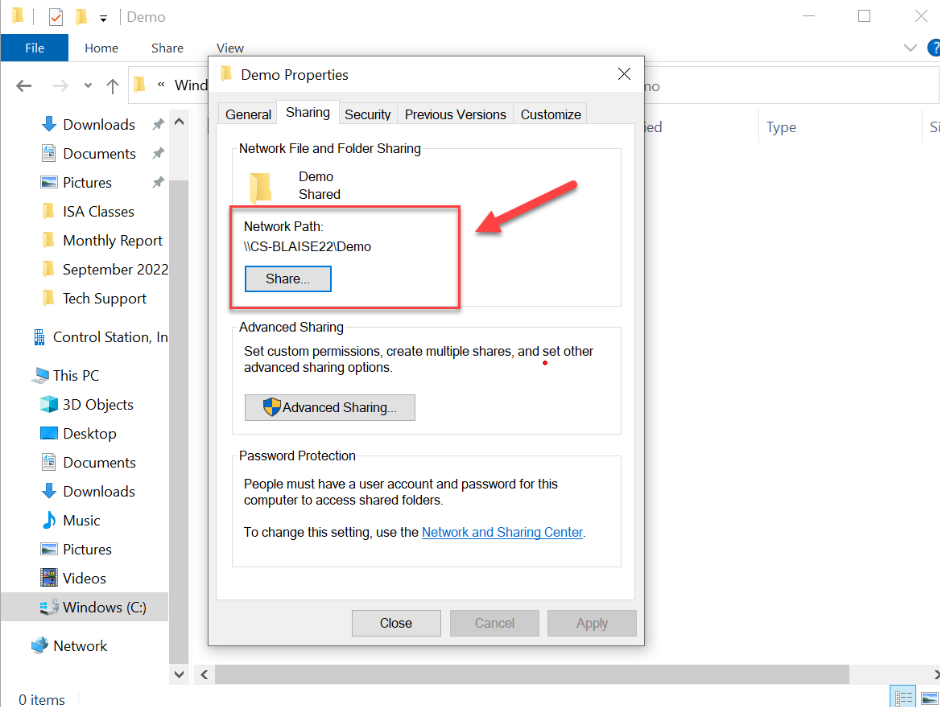Open Pictures under This PC
The height and width of the screenshot is (707, 940).
(87, 549)
